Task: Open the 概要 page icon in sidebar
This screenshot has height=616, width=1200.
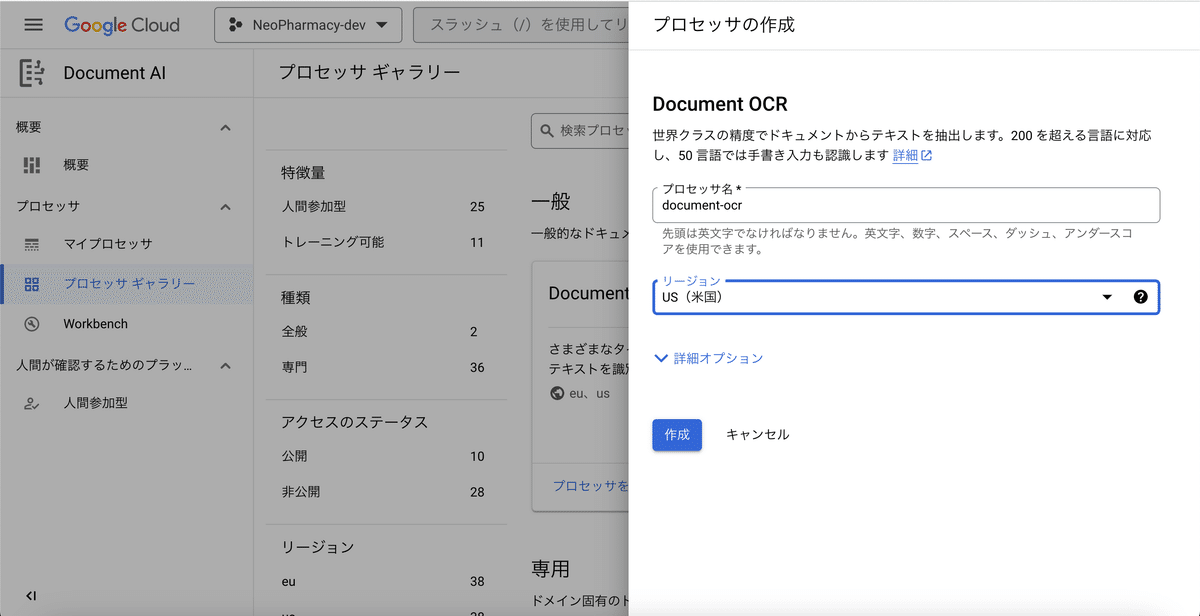Action: [x=32, y=165]
